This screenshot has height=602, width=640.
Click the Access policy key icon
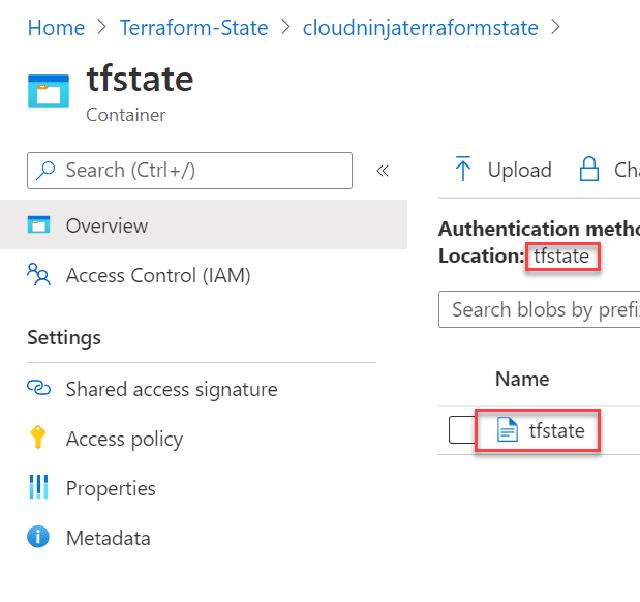39,438
